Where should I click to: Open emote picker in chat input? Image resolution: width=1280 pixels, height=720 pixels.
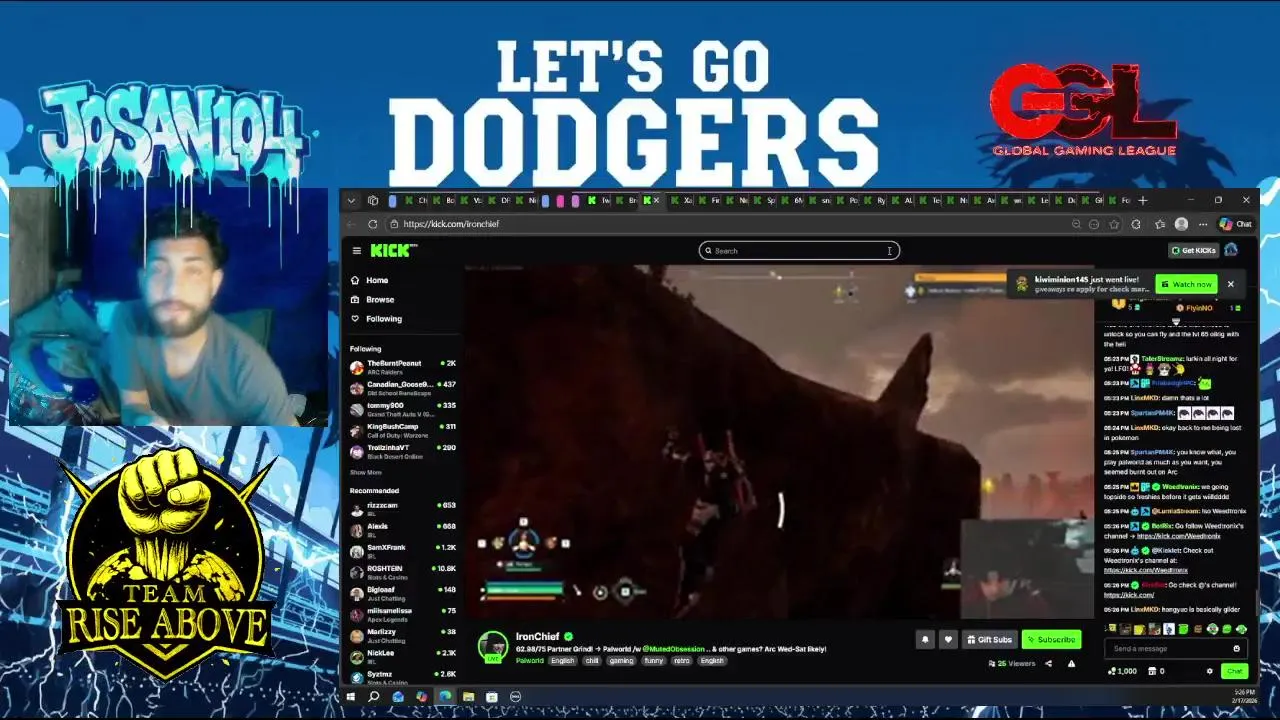pos(1236,649)
